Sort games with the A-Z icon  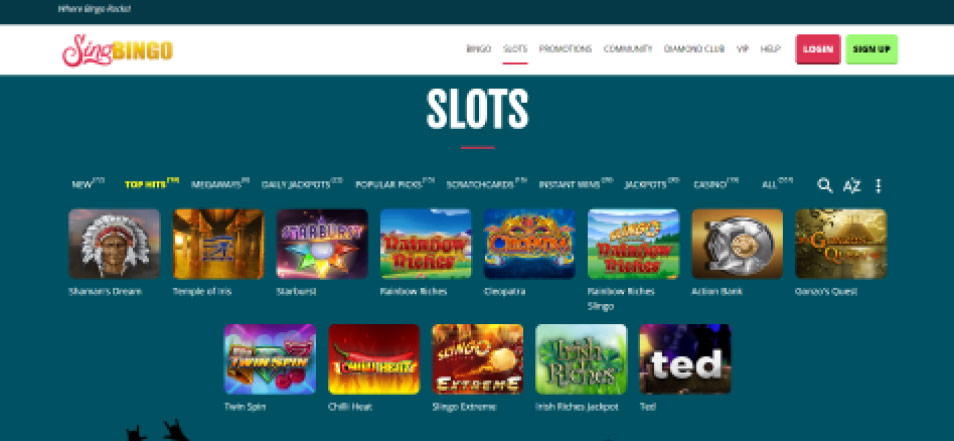tap(852, 186)
